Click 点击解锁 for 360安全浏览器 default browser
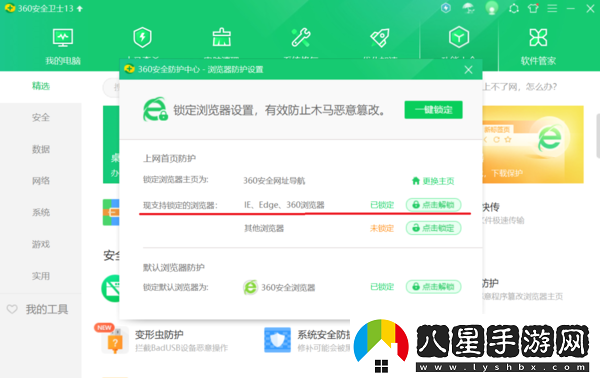The width and height of the screenshot is (600, 378). coord(433,287)
